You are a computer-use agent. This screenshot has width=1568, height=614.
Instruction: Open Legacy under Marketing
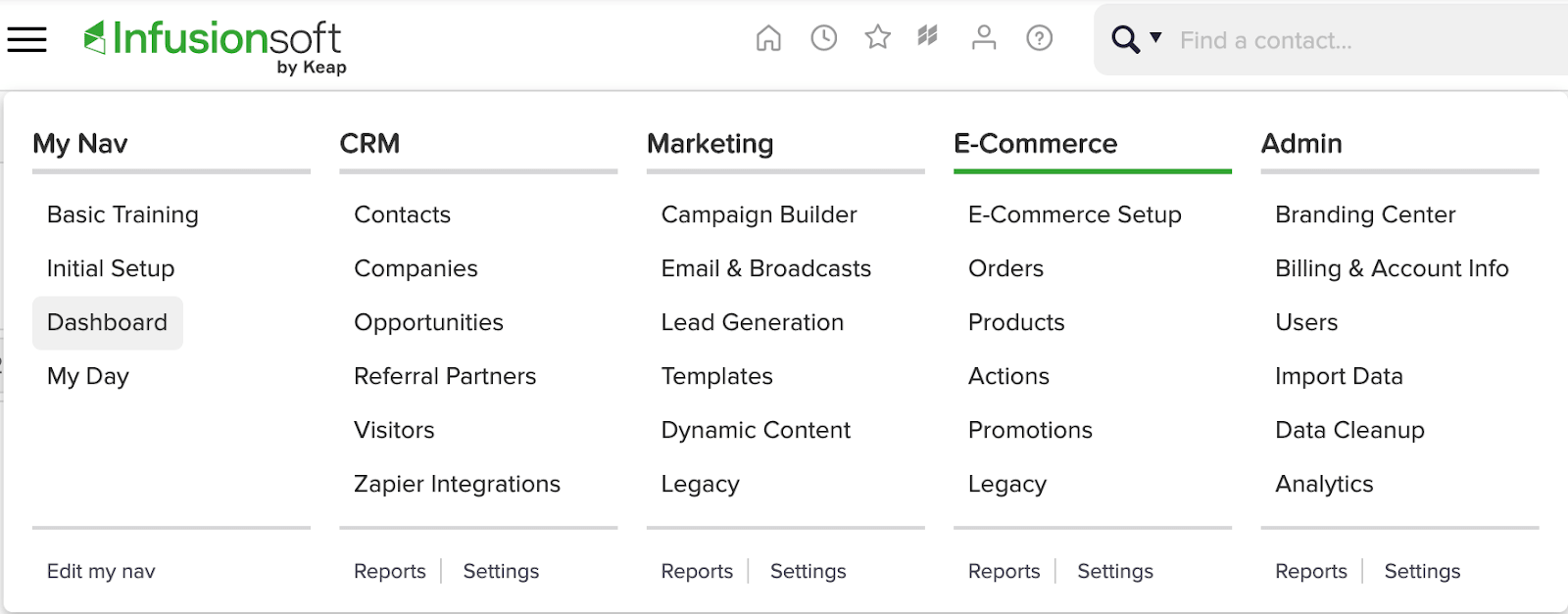pyautogui.click(x=700, y=484)
